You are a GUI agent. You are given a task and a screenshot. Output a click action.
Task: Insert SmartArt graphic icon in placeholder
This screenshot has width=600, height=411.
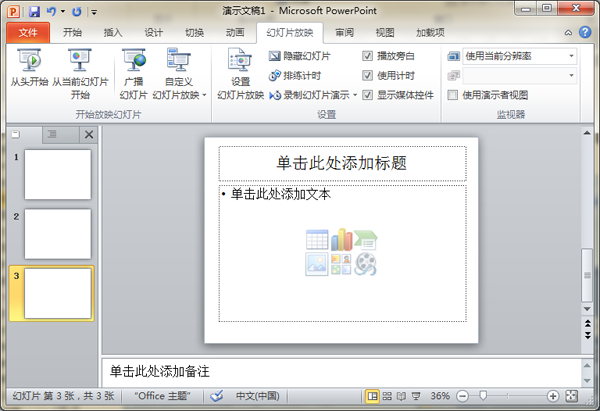[x=366, y=240]
